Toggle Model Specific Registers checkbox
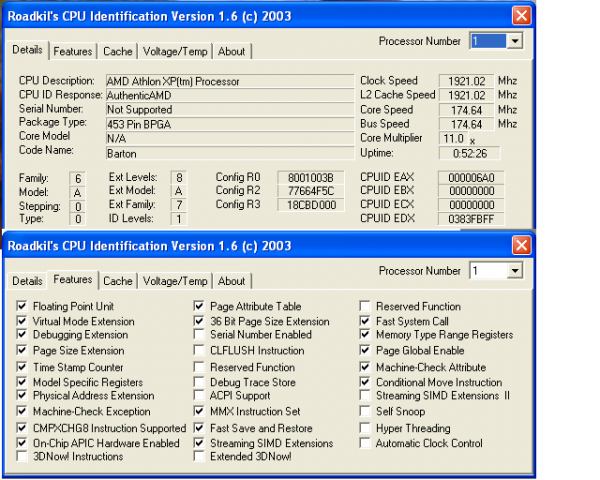The width and height of the screenshot is (600, 480). (22, 382)
